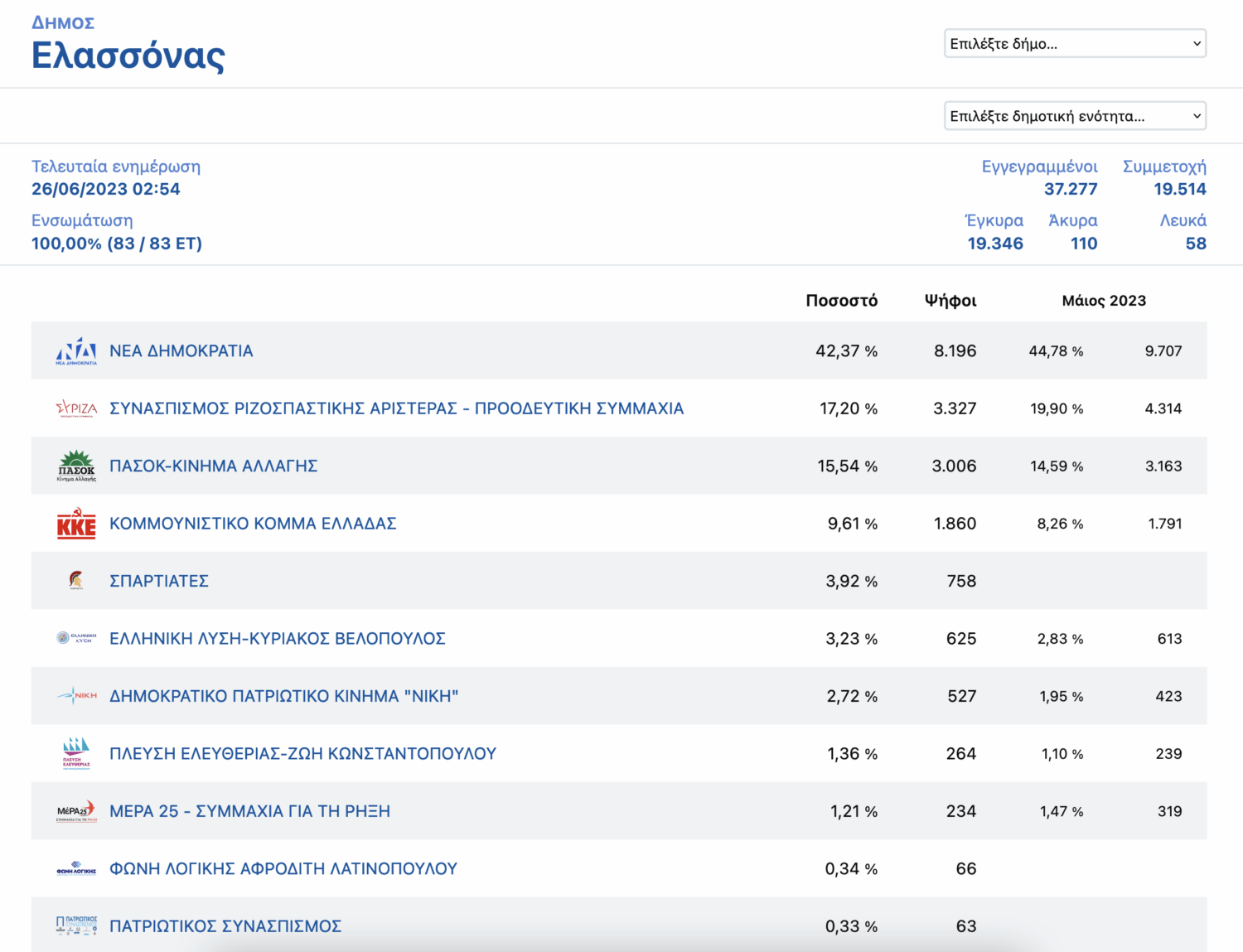Open the ΣΠΑΡΤΙΑΤΕΣ party link
1243x952 pixels.
coord(159,581)
